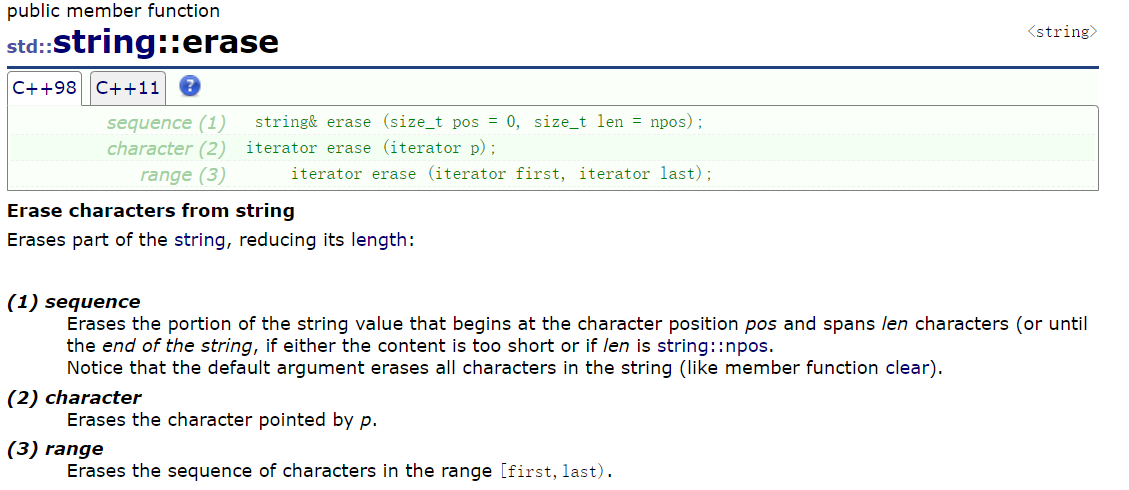Open the 'clear' member function link
The height and width of the screenshot is (490, 1129).
coord(907,368)
